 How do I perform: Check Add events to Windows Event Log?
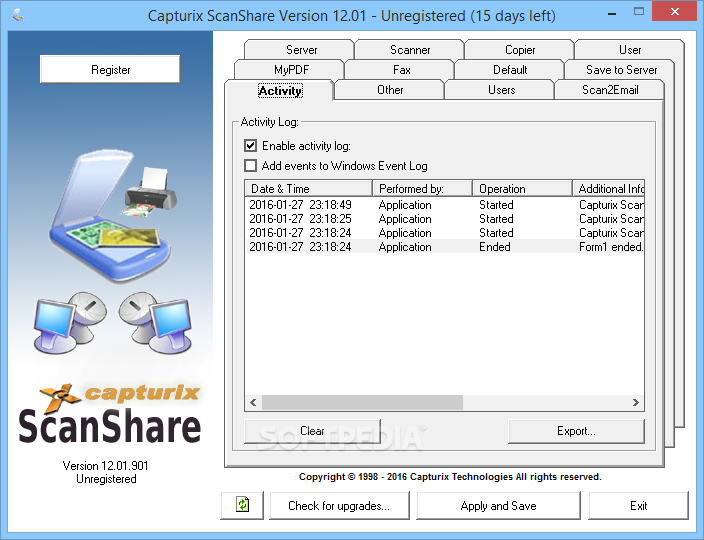pos(251,166)
